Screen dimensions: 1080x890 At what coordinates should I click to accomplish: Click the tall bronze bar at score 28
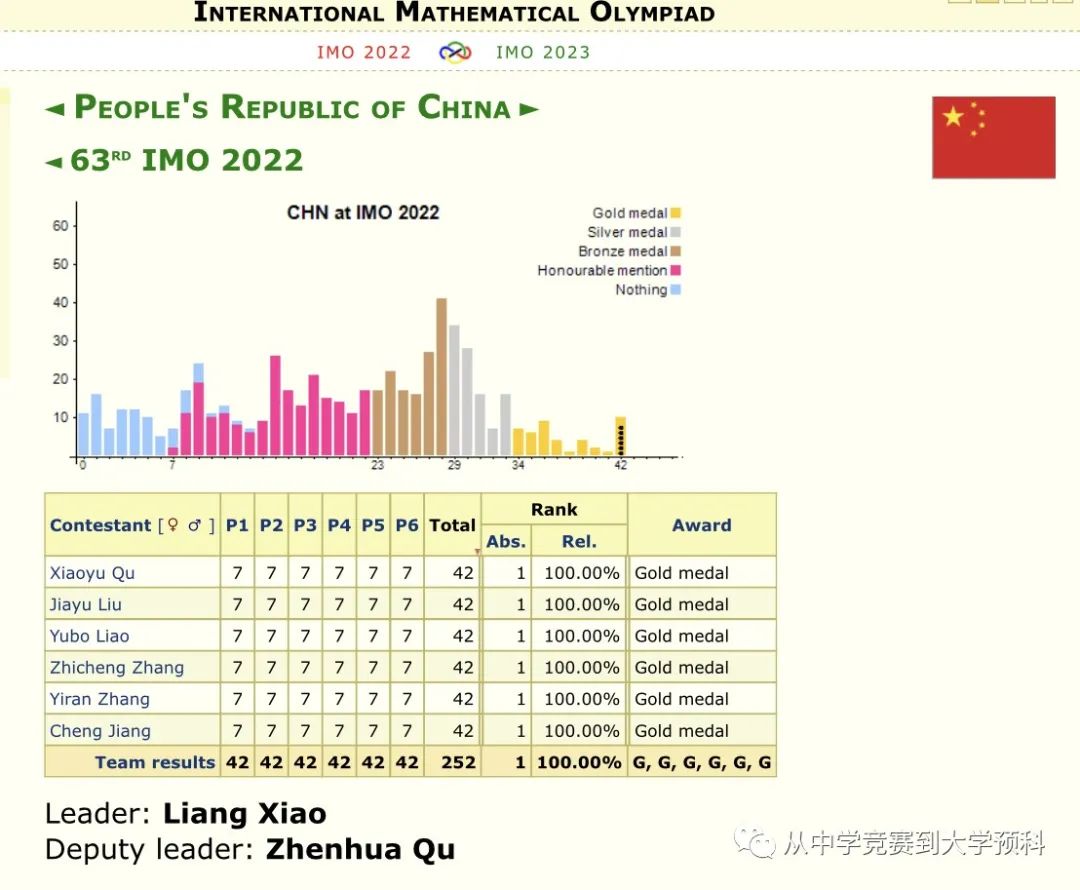point(442,377)
